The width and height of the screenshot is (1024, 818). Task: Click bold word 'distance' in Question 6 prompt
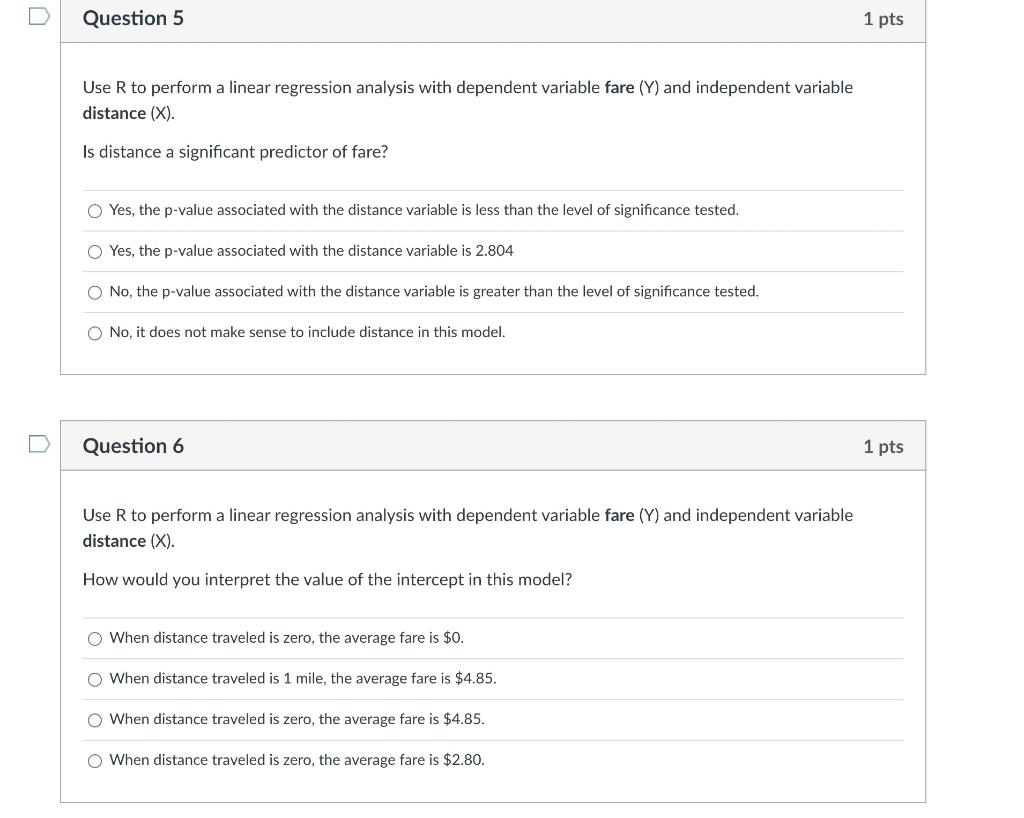click(x=114, y=541)
